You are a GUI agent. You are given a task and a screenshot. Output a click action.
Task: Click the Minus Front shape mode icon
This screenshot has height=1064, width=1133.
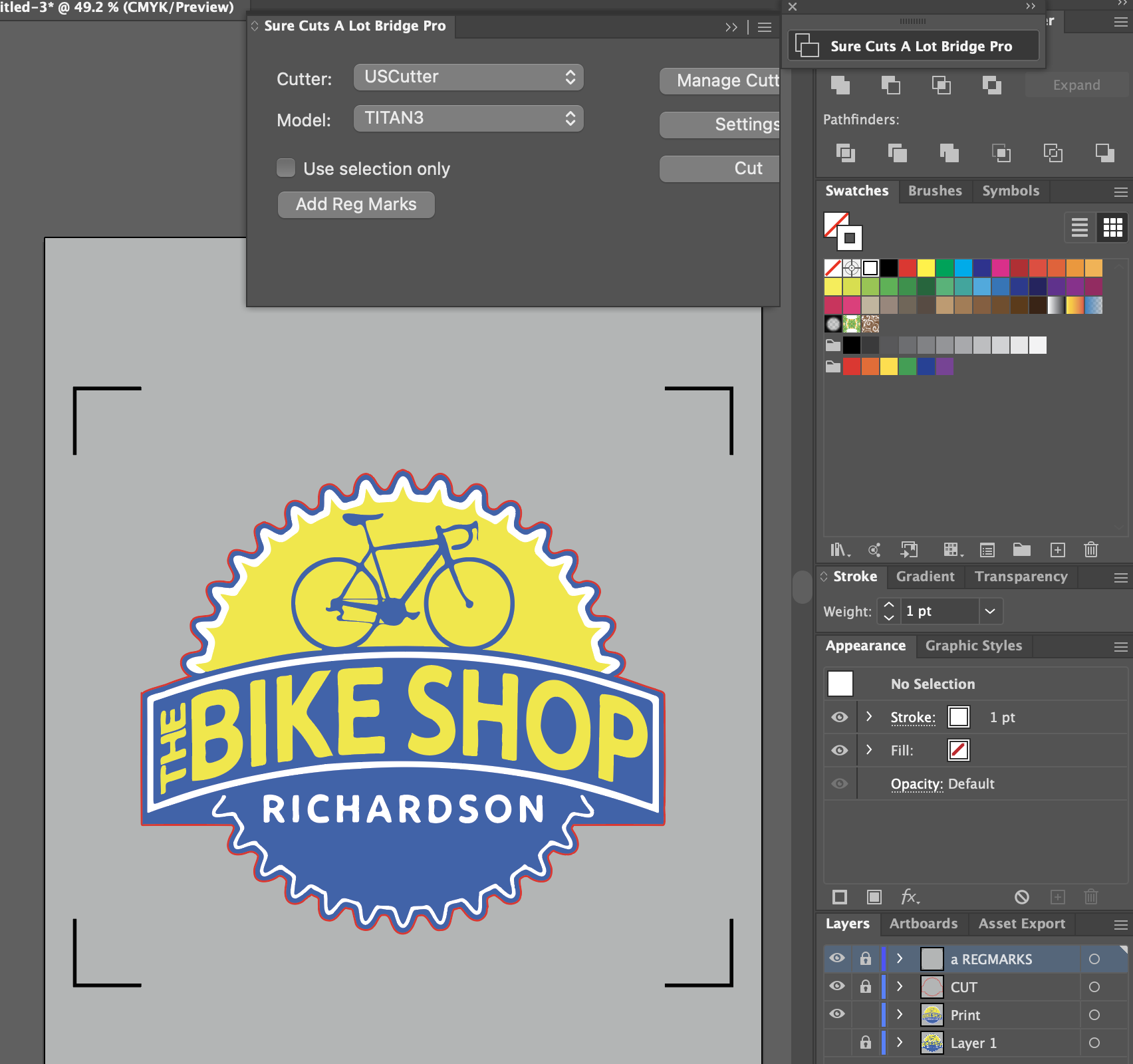coord(891,85)
